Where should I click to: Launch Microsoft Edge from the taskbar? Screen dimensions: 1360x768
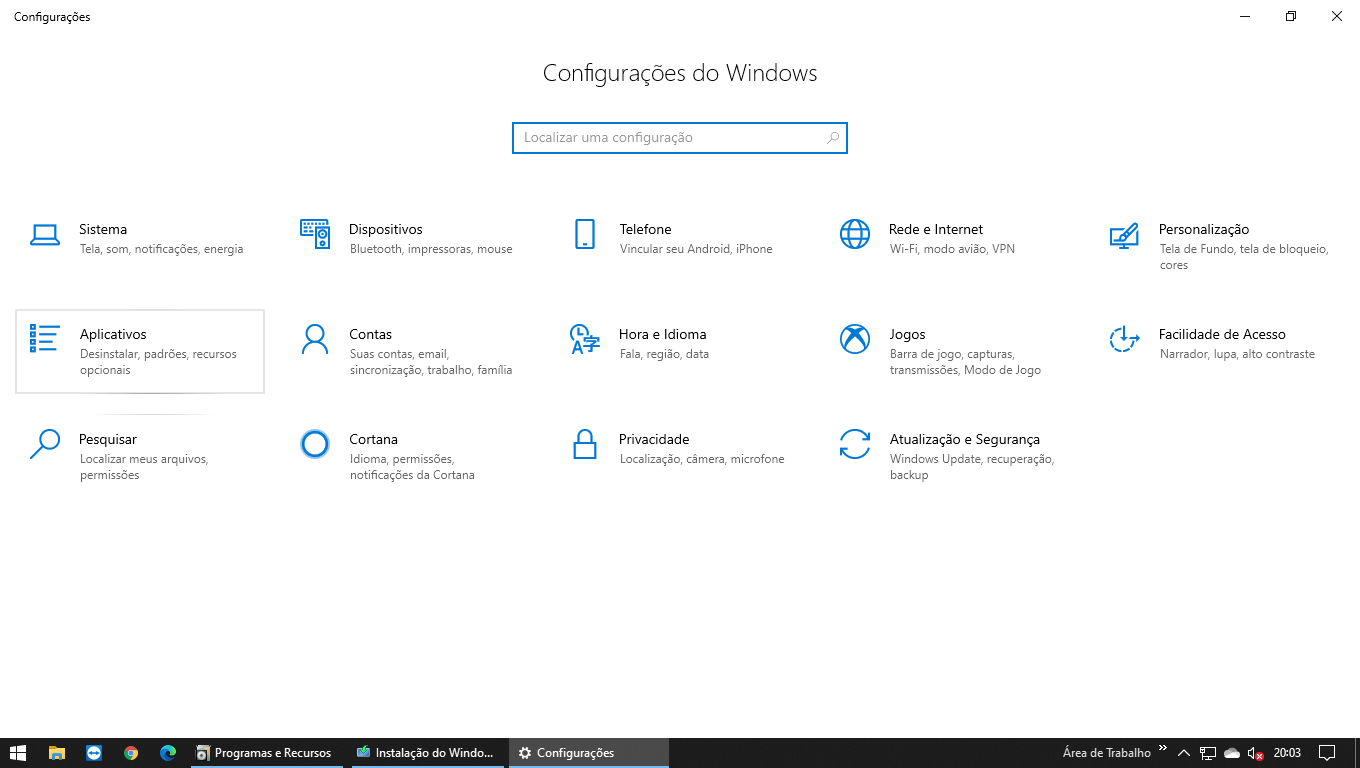168,753
